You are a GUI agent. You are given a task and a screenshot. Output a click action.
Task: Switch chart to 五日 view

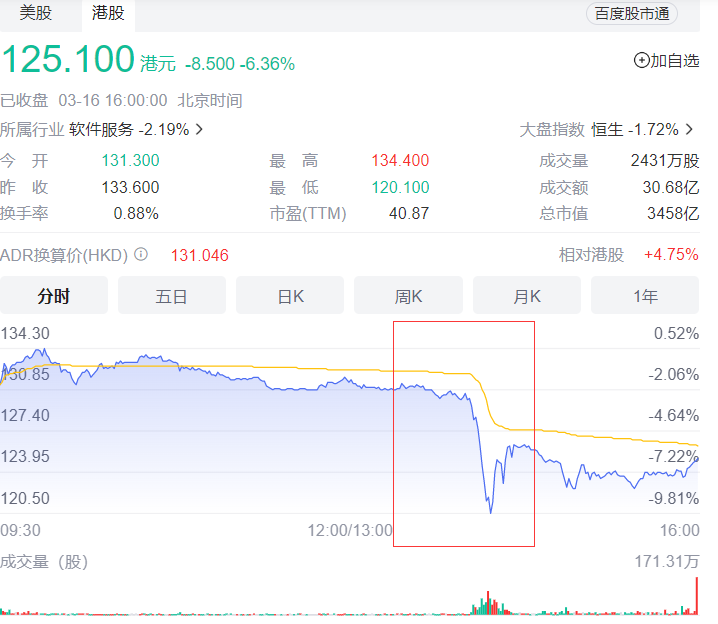click(172, 296)
